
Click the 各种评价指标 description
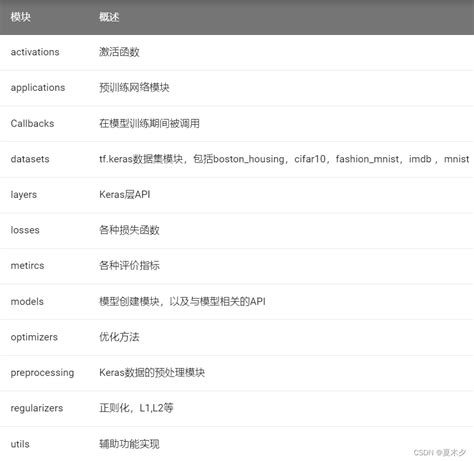[129, 266]
